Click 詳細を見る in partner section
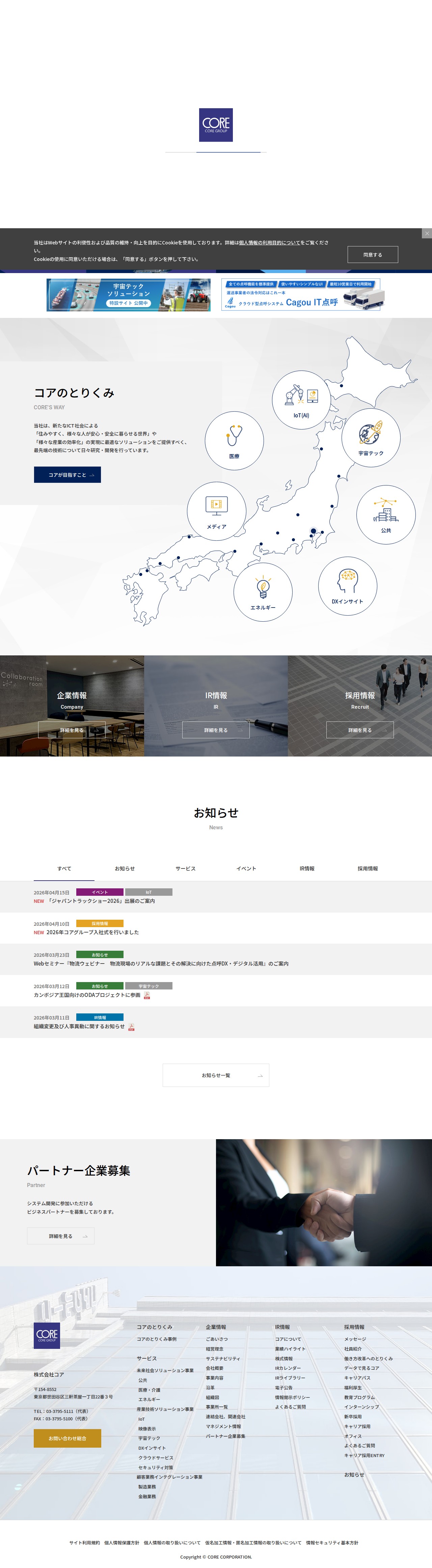432x1568 pixels. click(x=60, y=1236)
